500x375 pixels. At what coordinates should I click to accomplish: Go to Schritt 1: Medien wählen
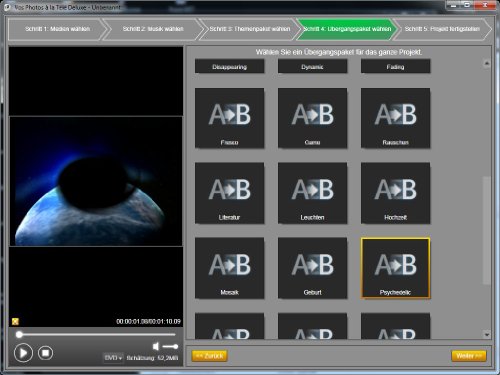pyautogui.click(x=57, y=29)
